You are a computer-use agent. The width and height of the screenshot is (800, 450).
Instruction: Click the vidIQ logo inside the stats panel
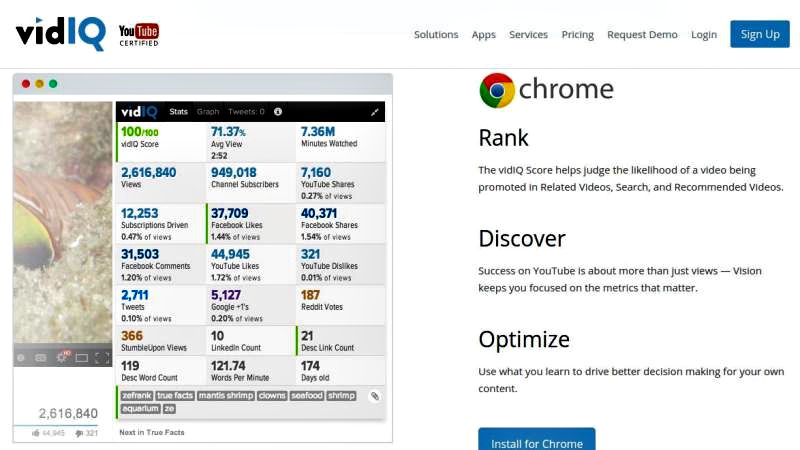[139, 112]
